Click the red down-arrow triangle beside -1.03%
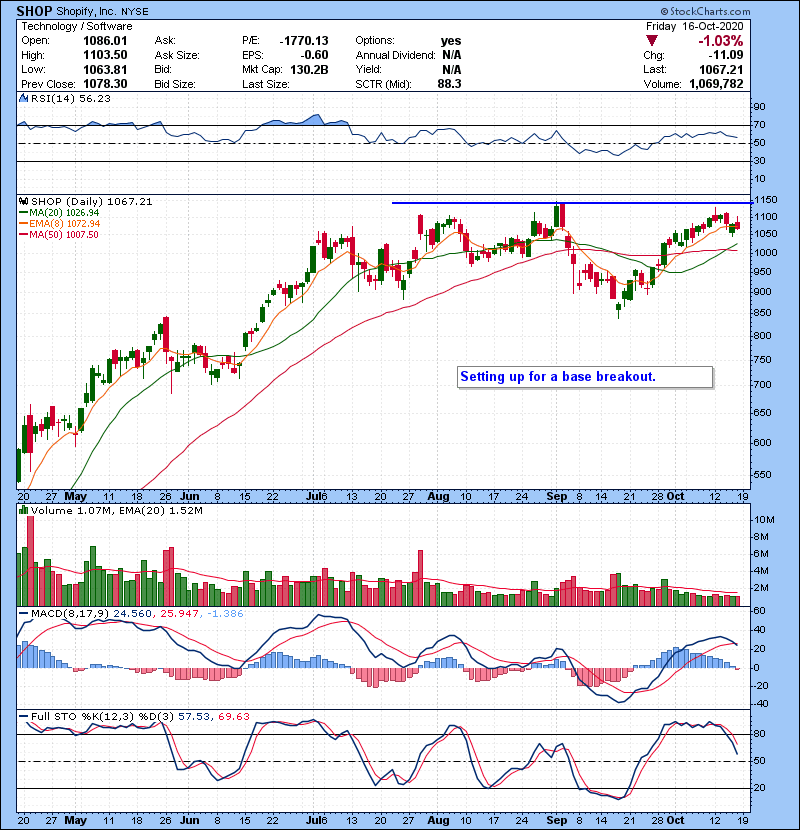Screen dimensions: 800x830 [x=653, y=40]
